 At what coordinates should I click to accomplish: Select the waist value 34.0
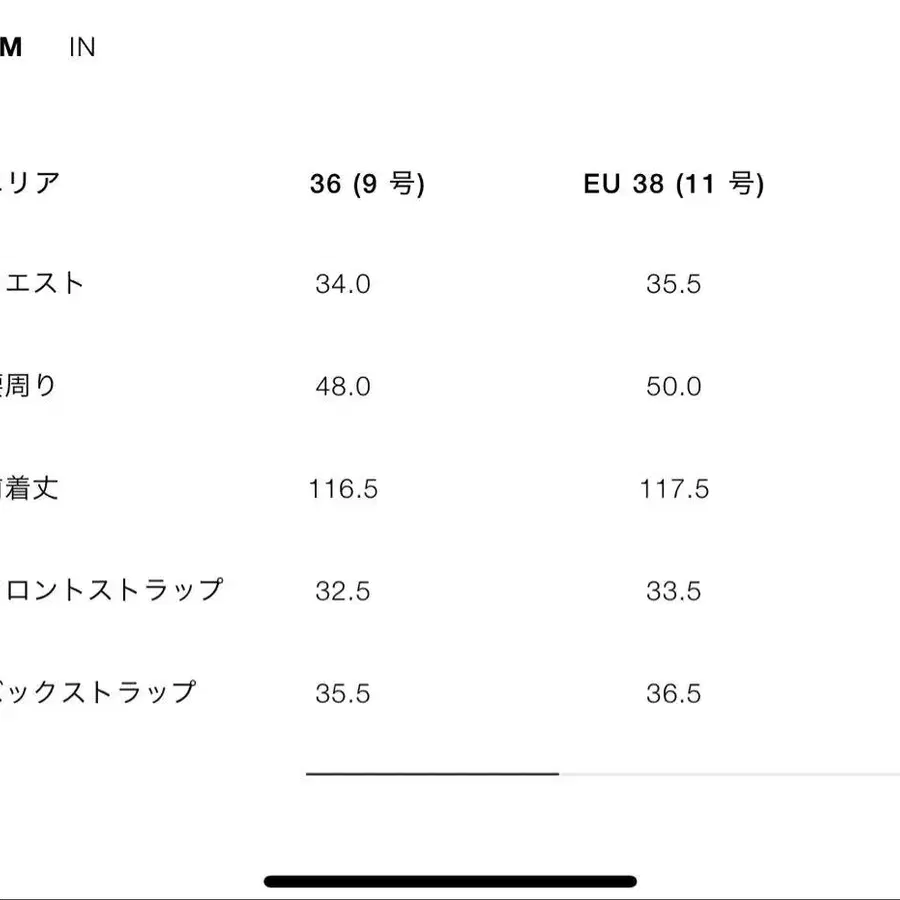342,284
